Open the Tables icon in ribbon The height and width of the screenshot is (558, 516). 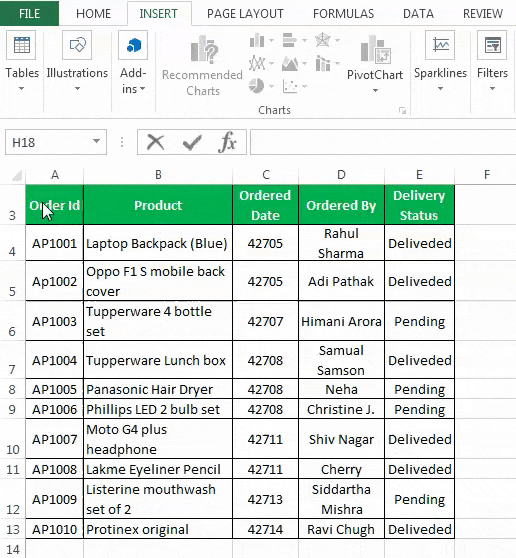click(x=21, y=45)
